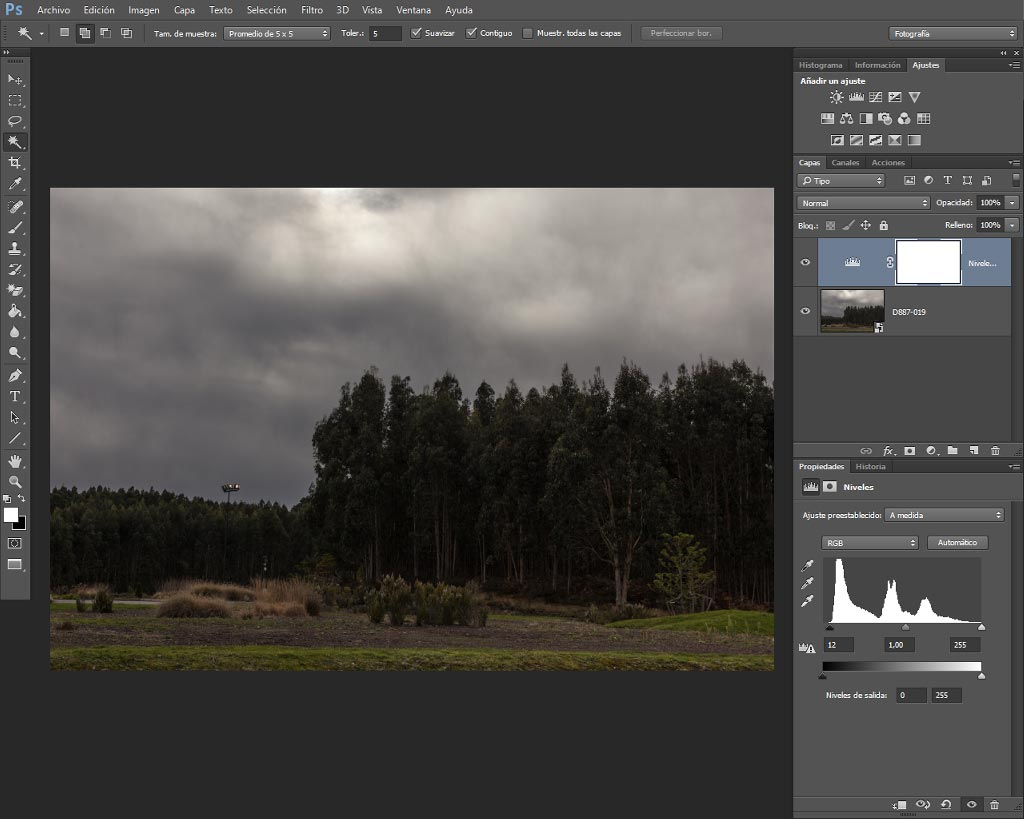Uncheck the Contiguo option
Viewport: 1024px width, 819px height.
(x=471, y=33)
